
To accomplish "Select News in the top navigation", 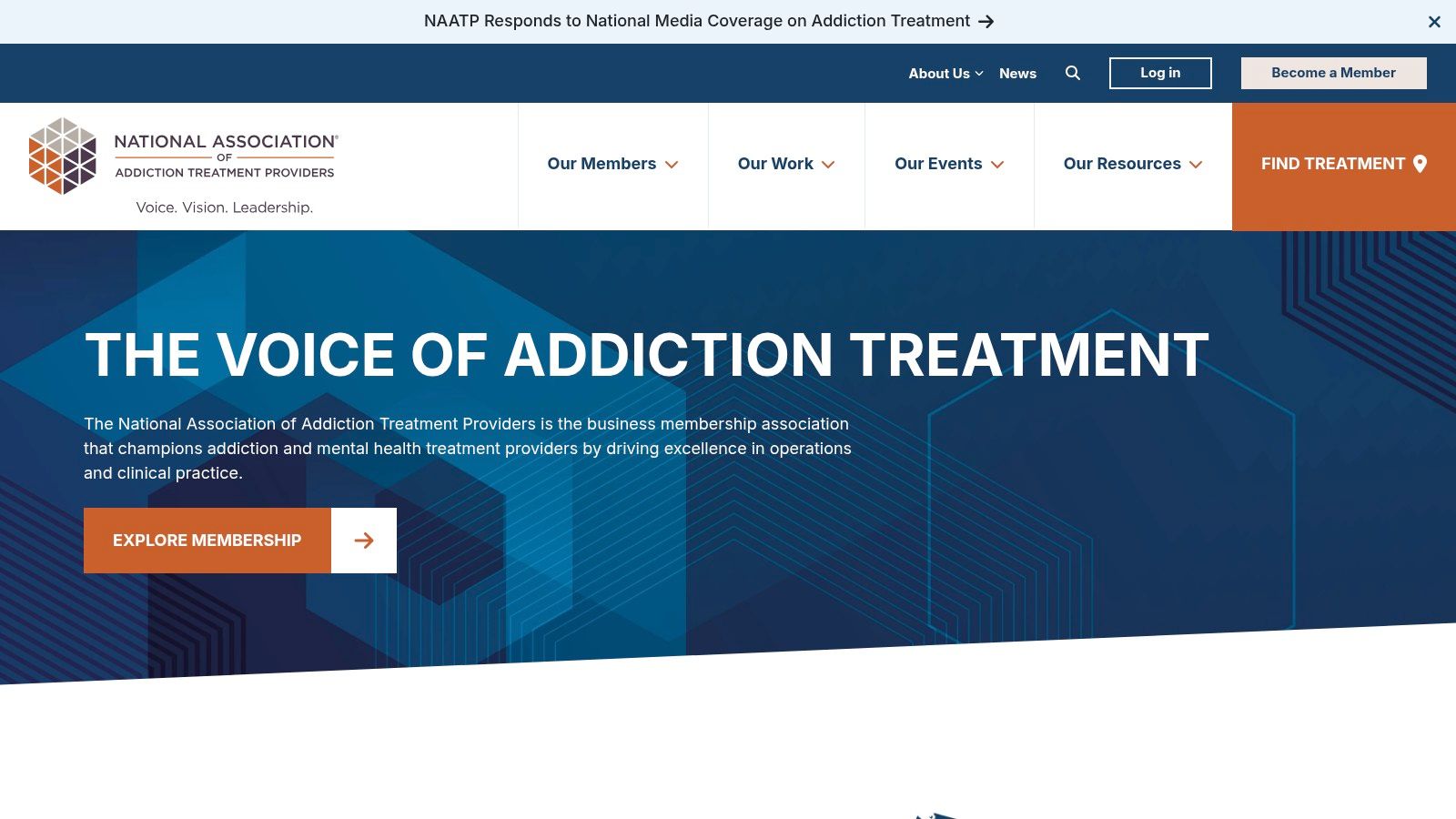I will 1017,74.
